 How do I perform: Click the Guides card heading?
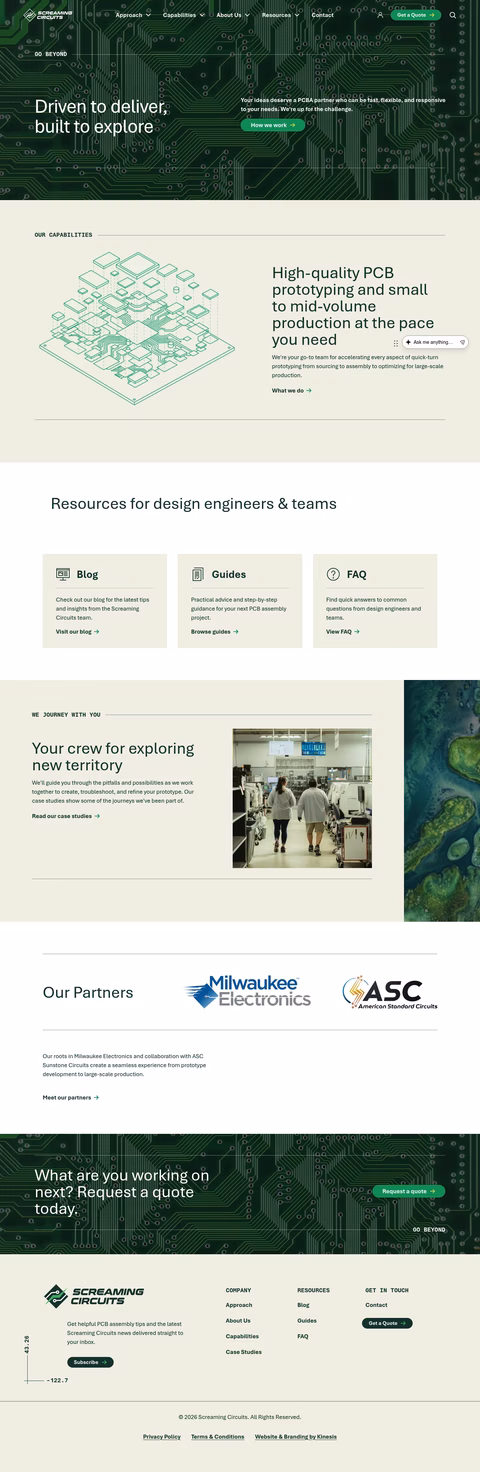pos(229,574)
